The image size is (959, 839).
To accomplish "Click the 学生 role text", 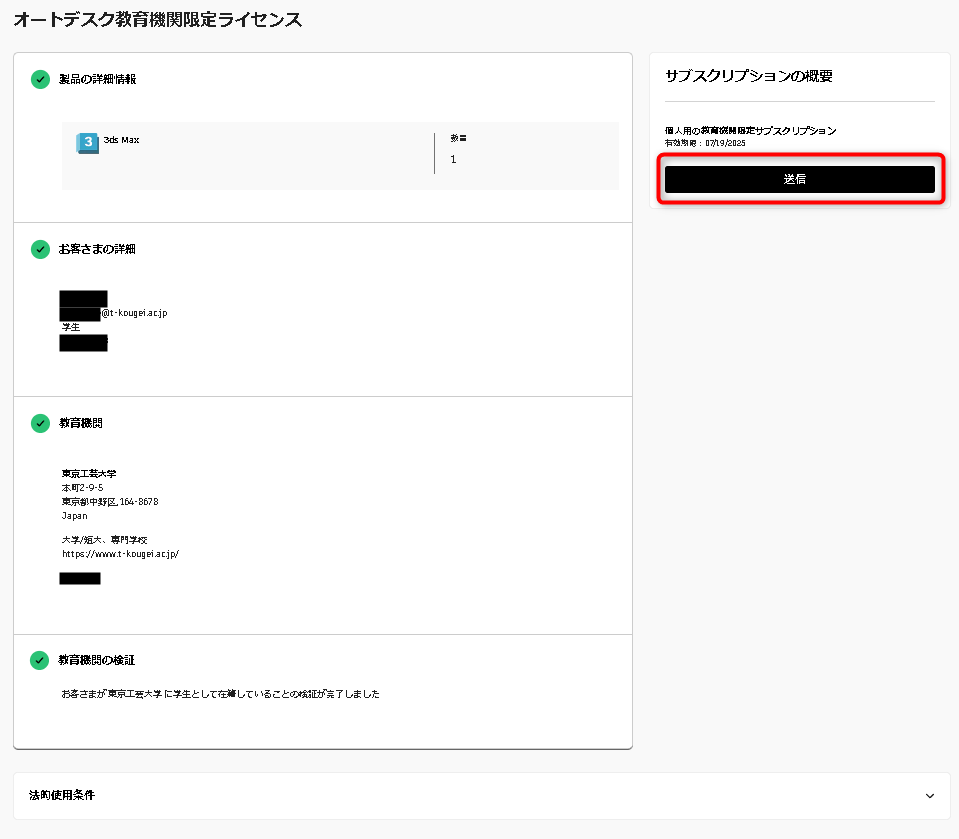I will click(71, 327).
